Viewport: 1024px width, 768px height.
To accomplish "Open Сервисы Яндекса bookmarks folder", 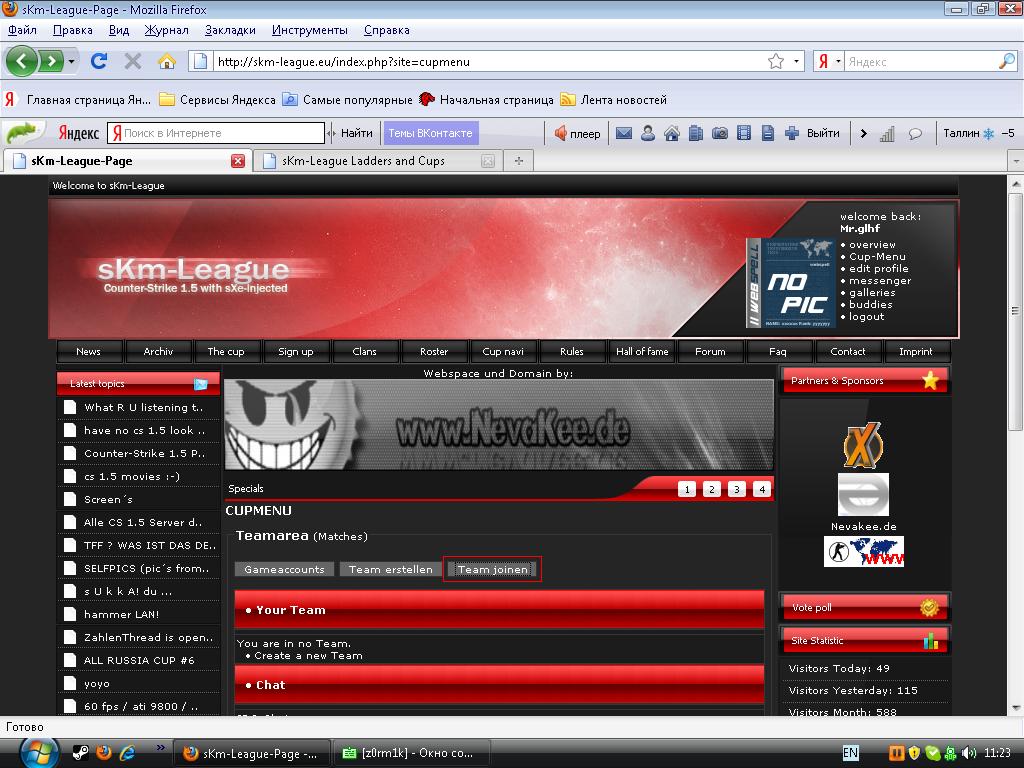I will (x=217, y=100).
